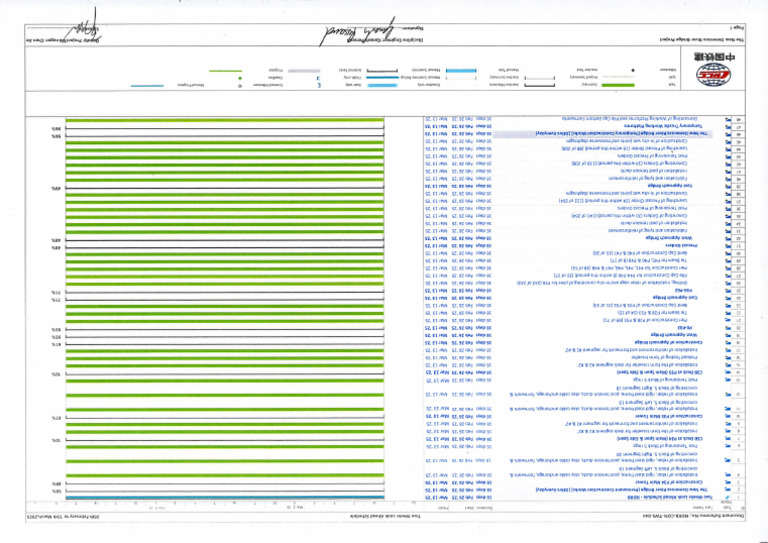Screen dimensions: 768x543
Task: Click task mode icon of Precast Girders row
Action: click(727, 245)
